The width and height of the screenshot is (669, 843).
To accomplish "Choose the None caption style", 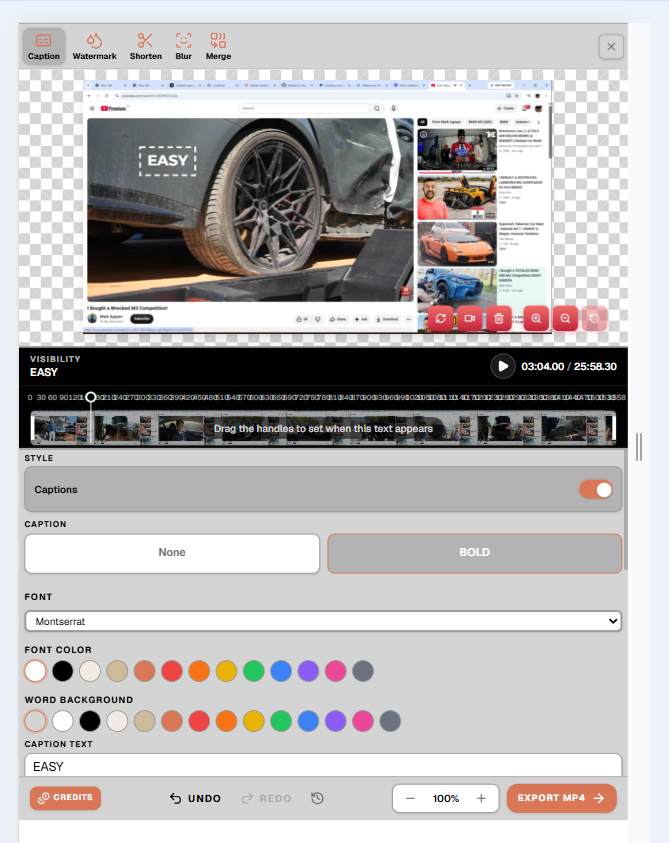I will (x=172, y=553).
